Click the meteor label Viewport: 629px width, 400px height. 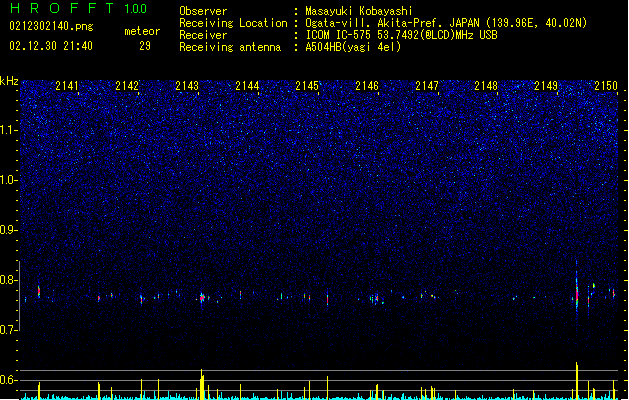[142, 31]
